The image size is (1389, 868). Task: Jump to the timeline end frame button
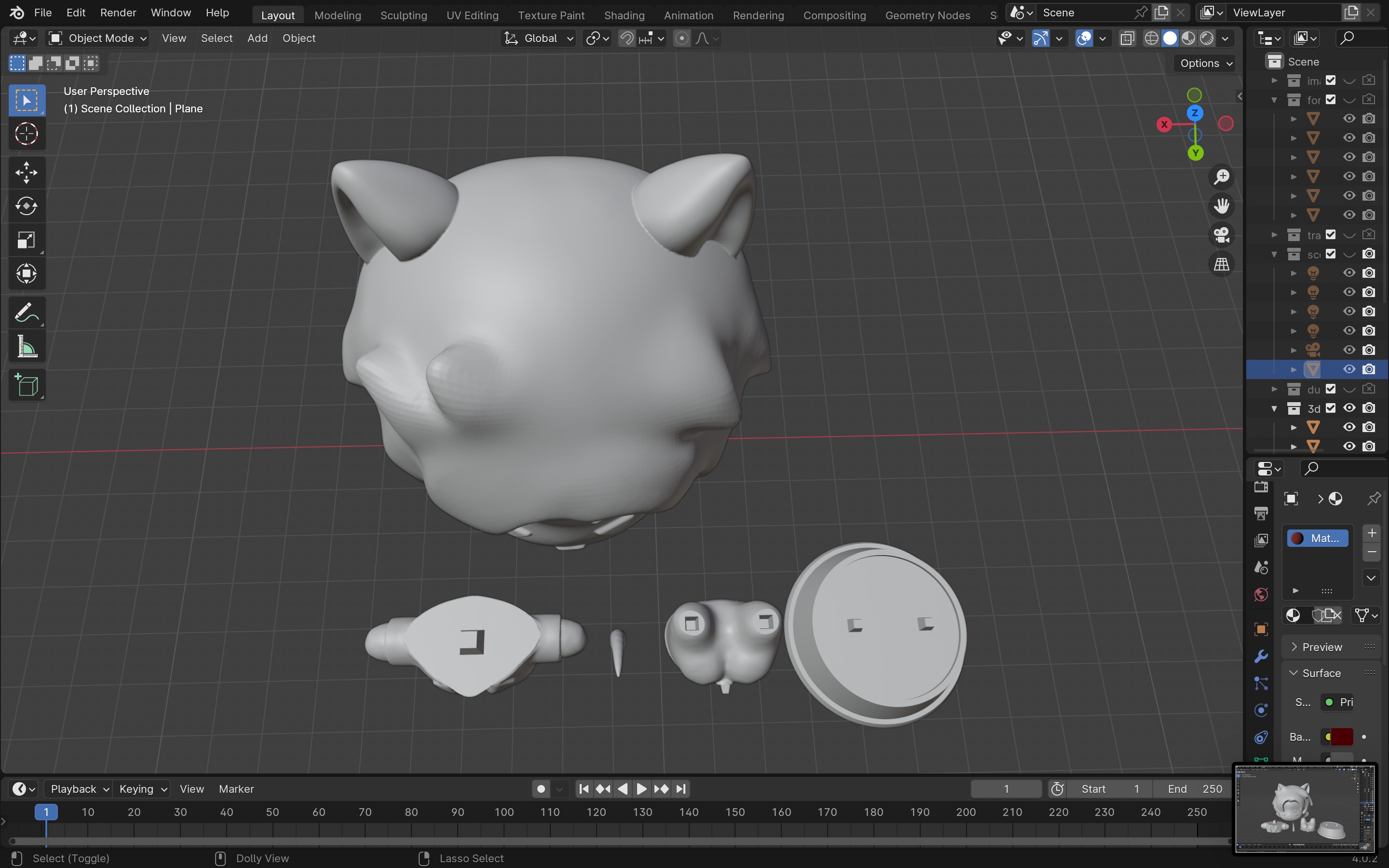pos(681,789)
